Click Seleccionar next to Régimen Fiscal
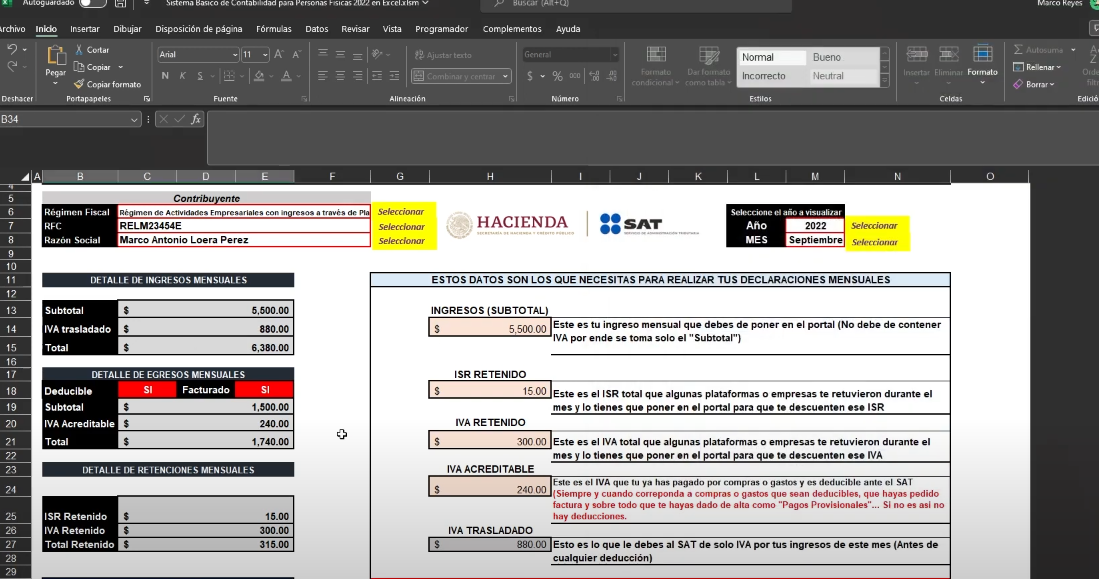The height and width of the screenshot is (579, 1099). [x=401, y=212]
